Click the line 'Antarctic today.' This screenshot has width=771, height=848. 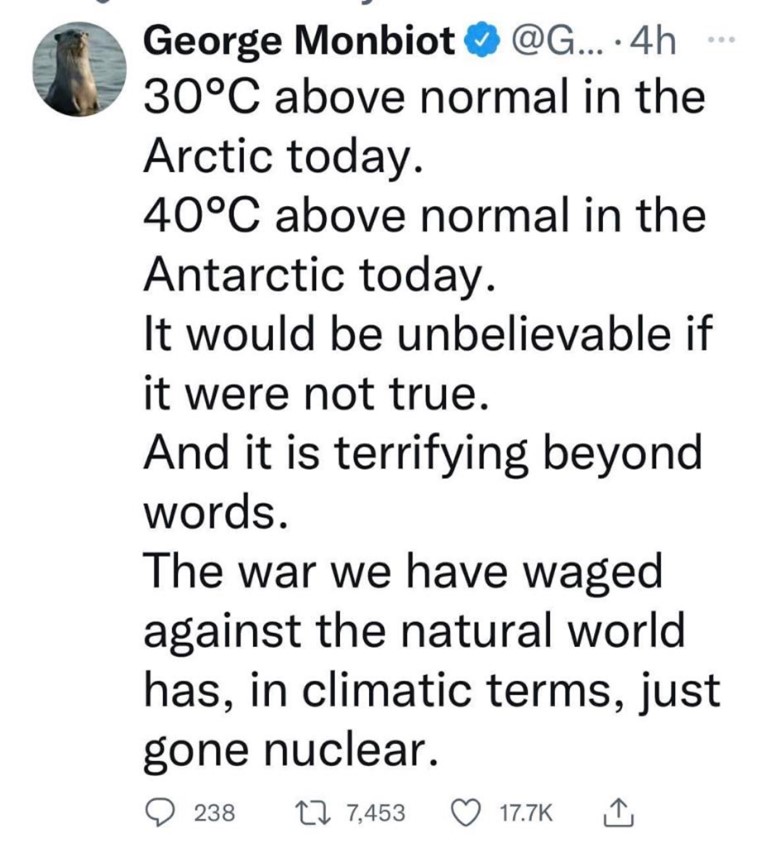pyautogui.click(x=320, y=274)
